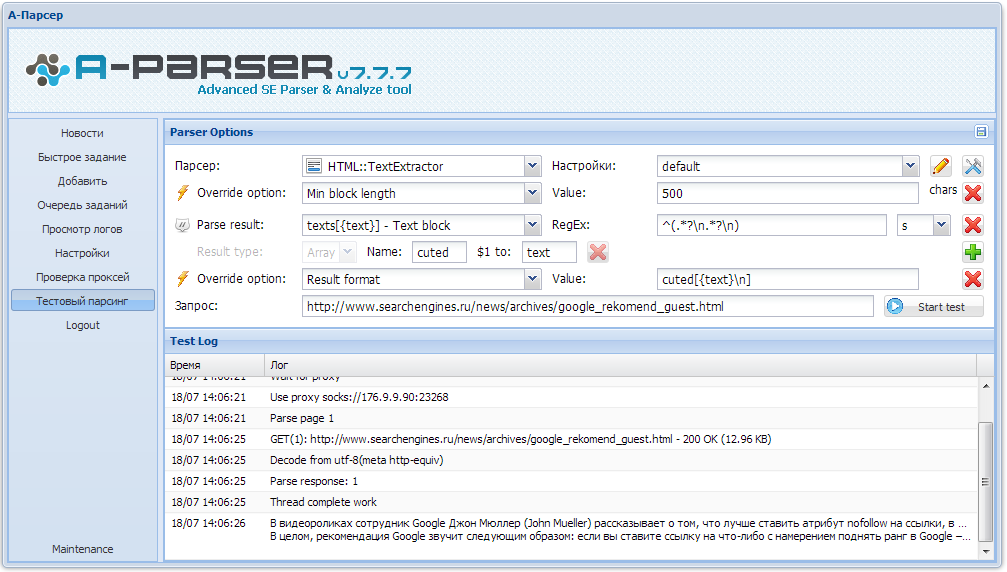Click Logout in the sidebar

coord(82,325)
